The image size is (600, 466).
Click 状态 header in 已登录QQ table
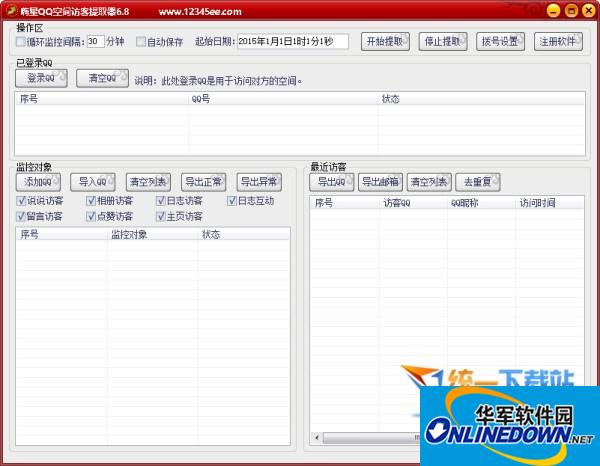[x=481, y=99]
